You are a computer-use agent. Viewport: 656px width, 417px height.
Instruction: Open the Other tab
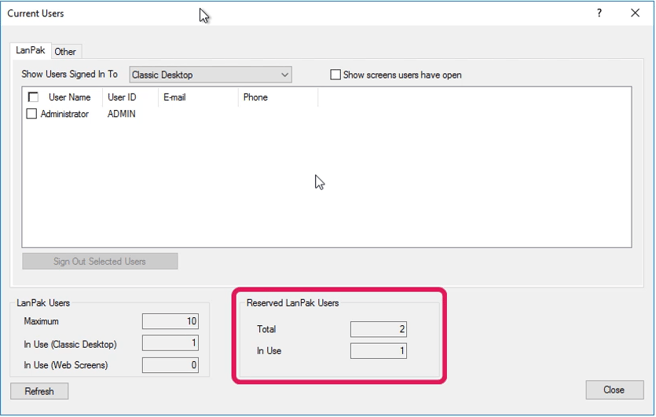(x=65, y=52)
